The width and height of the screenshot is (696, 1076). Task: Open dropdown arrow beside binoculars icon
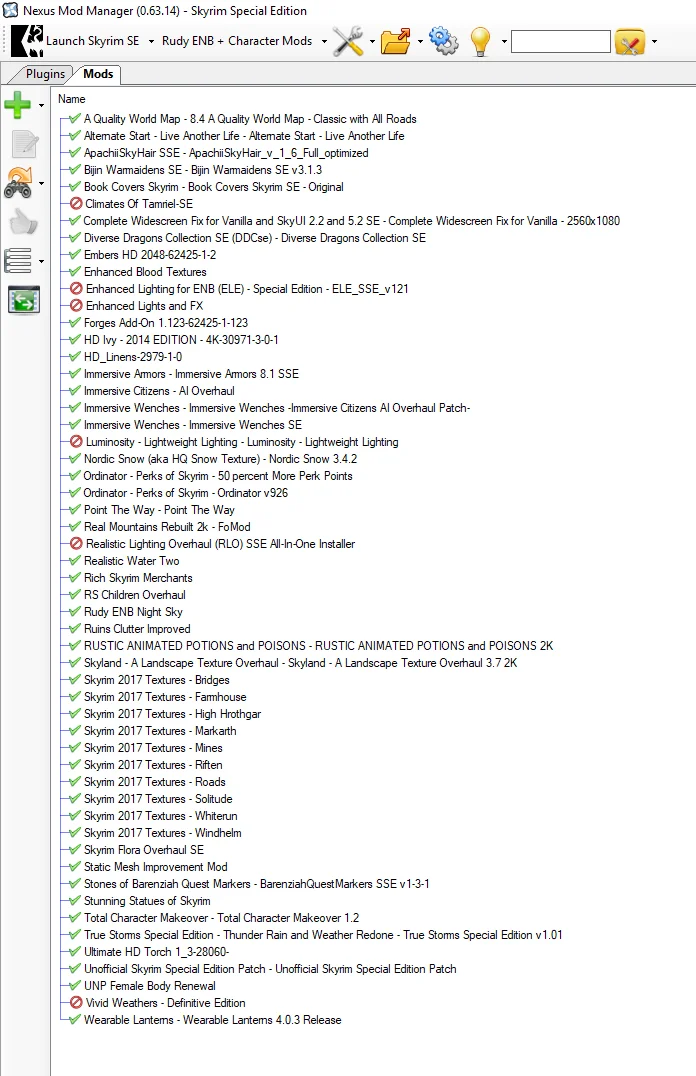click(x=41, y=184)
